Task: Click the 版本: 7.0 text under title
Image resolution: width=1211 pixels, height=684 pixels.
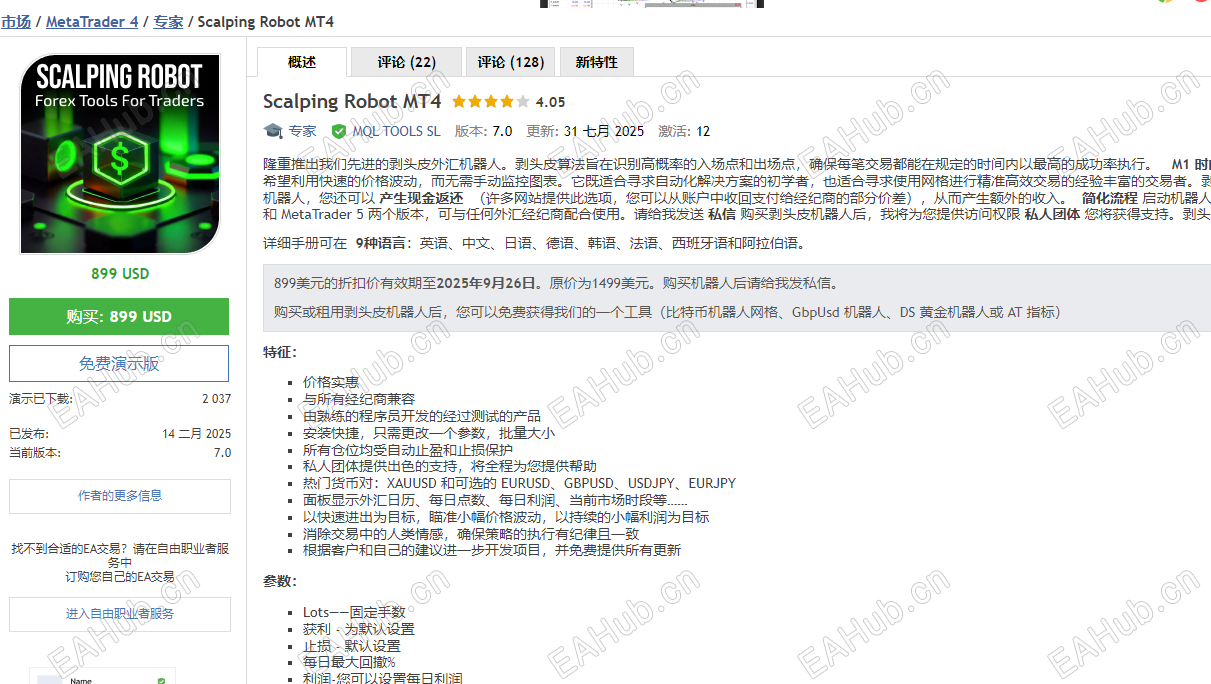Action: [x=483, y=131]
